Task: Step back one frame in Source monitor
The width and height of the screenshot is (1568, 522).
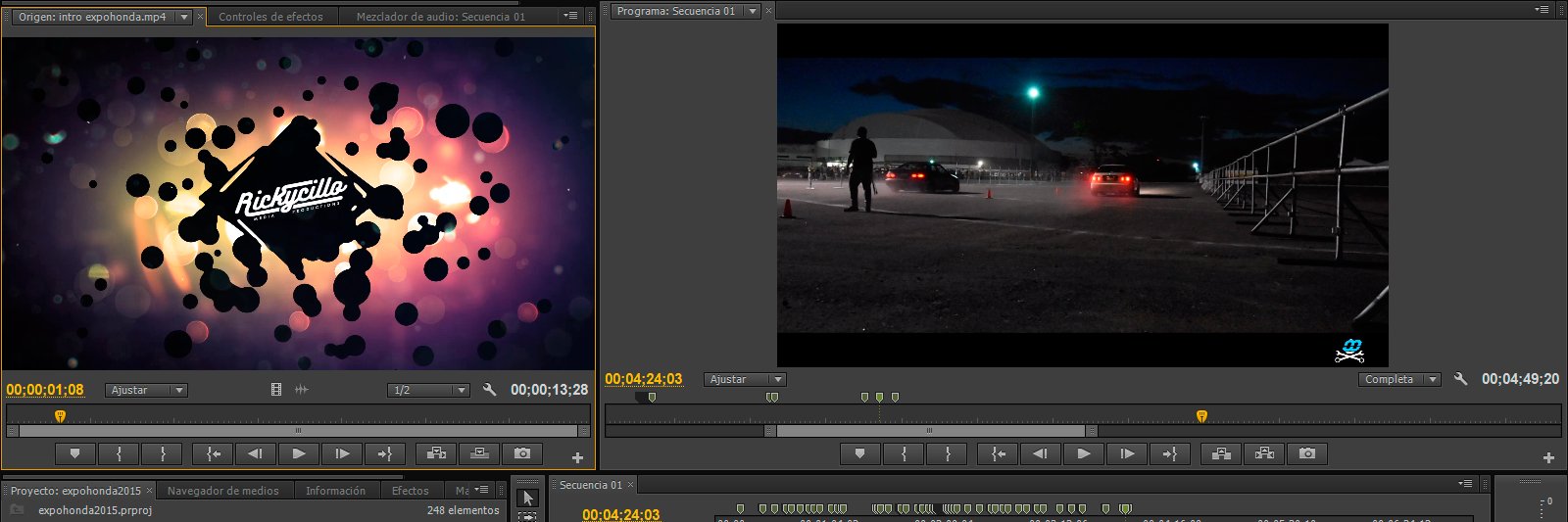Action: (256, 453)
